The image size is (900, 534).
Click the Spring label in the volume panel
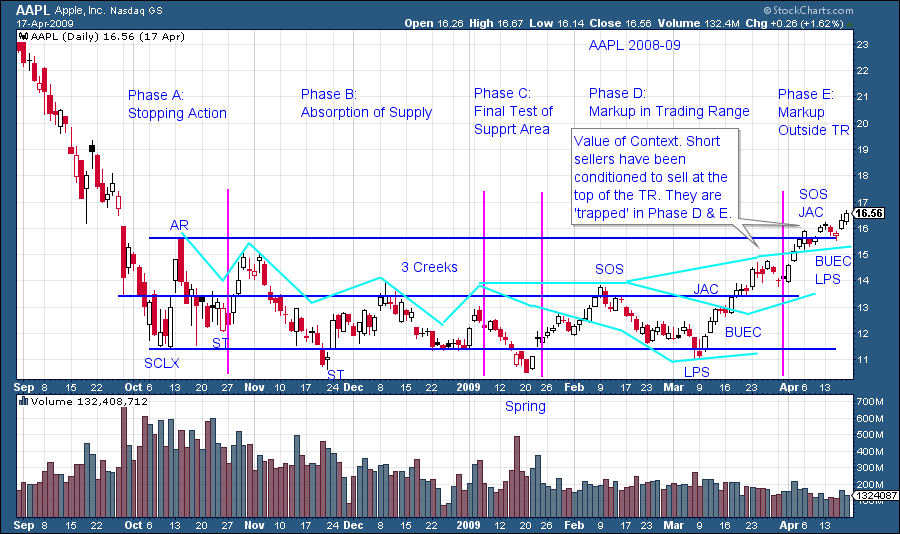pos(525,407)
